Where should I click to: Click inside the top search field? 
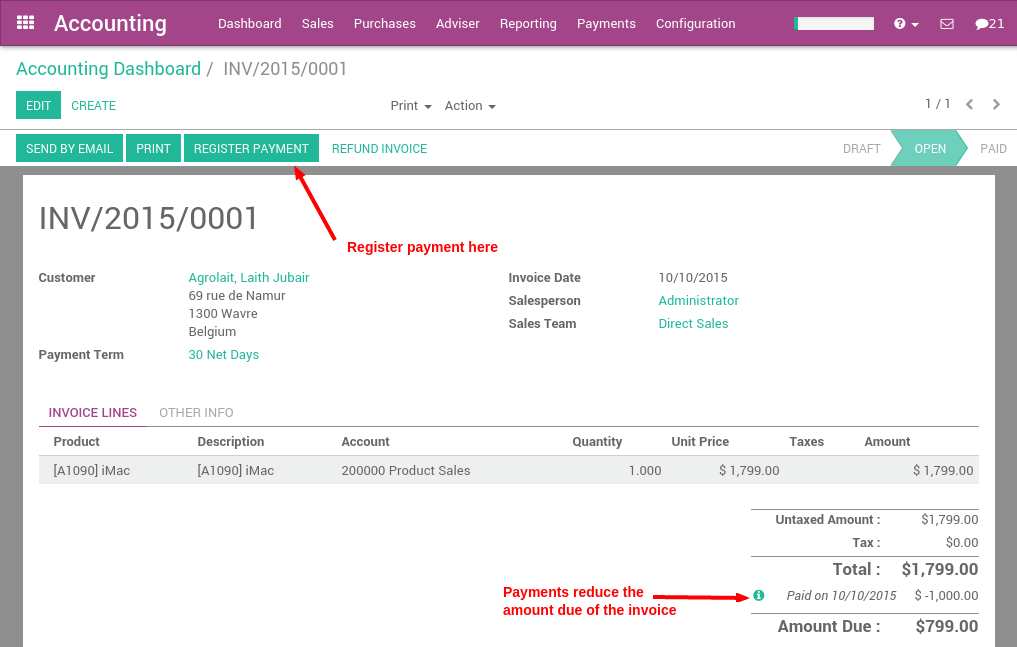pos(833,22)
